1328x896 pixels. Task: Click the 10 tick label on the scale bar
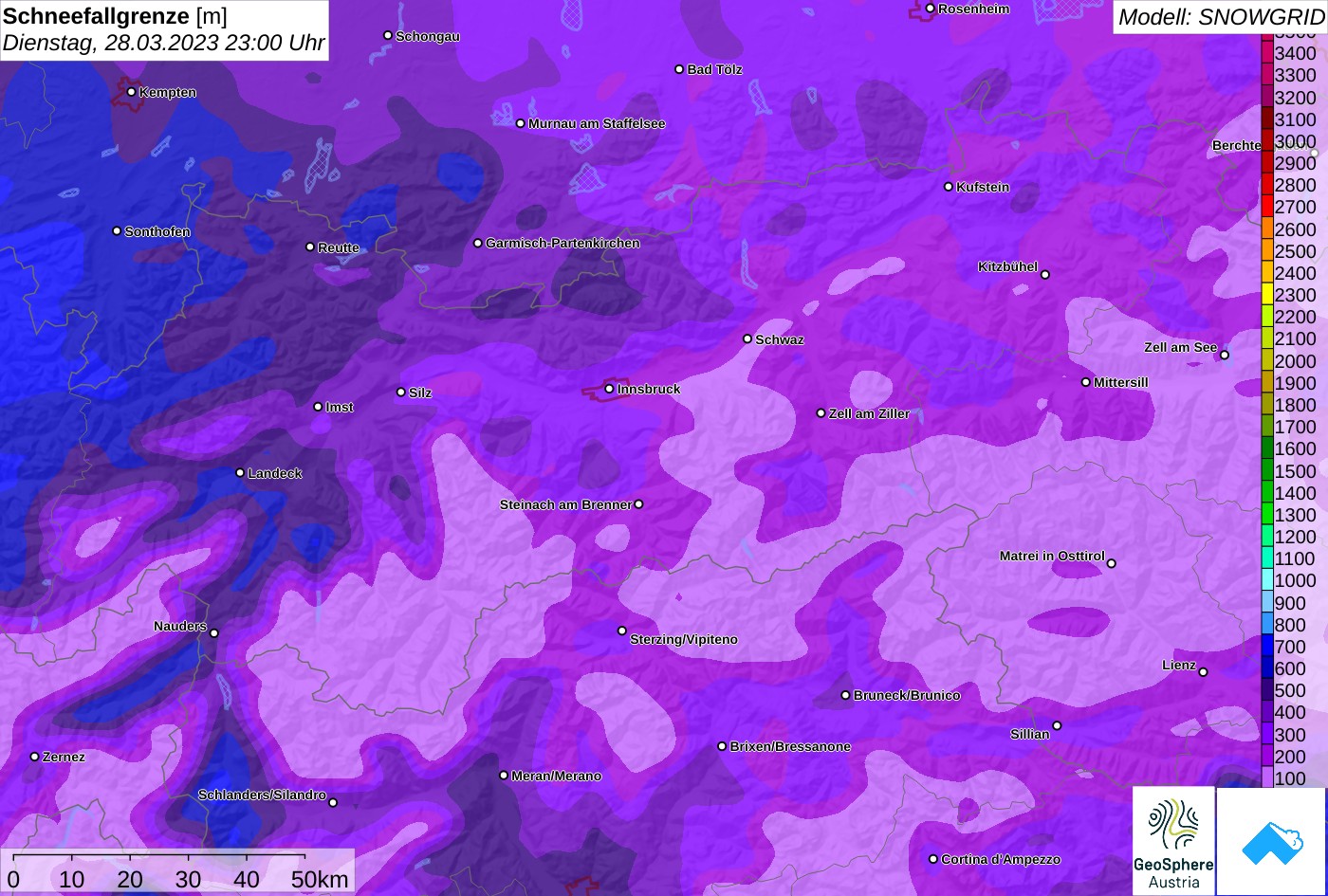tap(72, 880)
